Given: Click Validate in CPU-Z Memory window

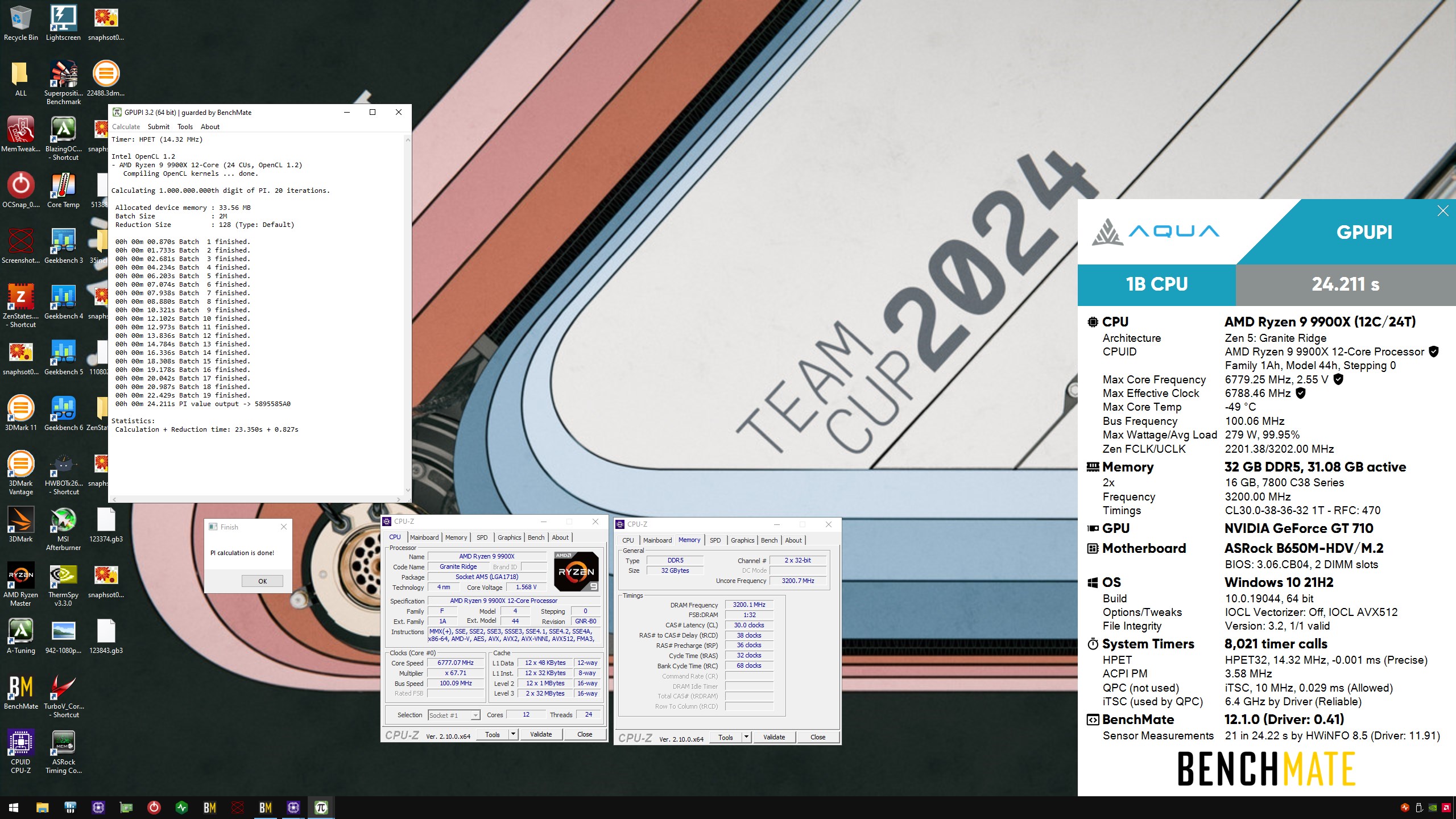Looking at the screenshot, I should coord(774,737).
